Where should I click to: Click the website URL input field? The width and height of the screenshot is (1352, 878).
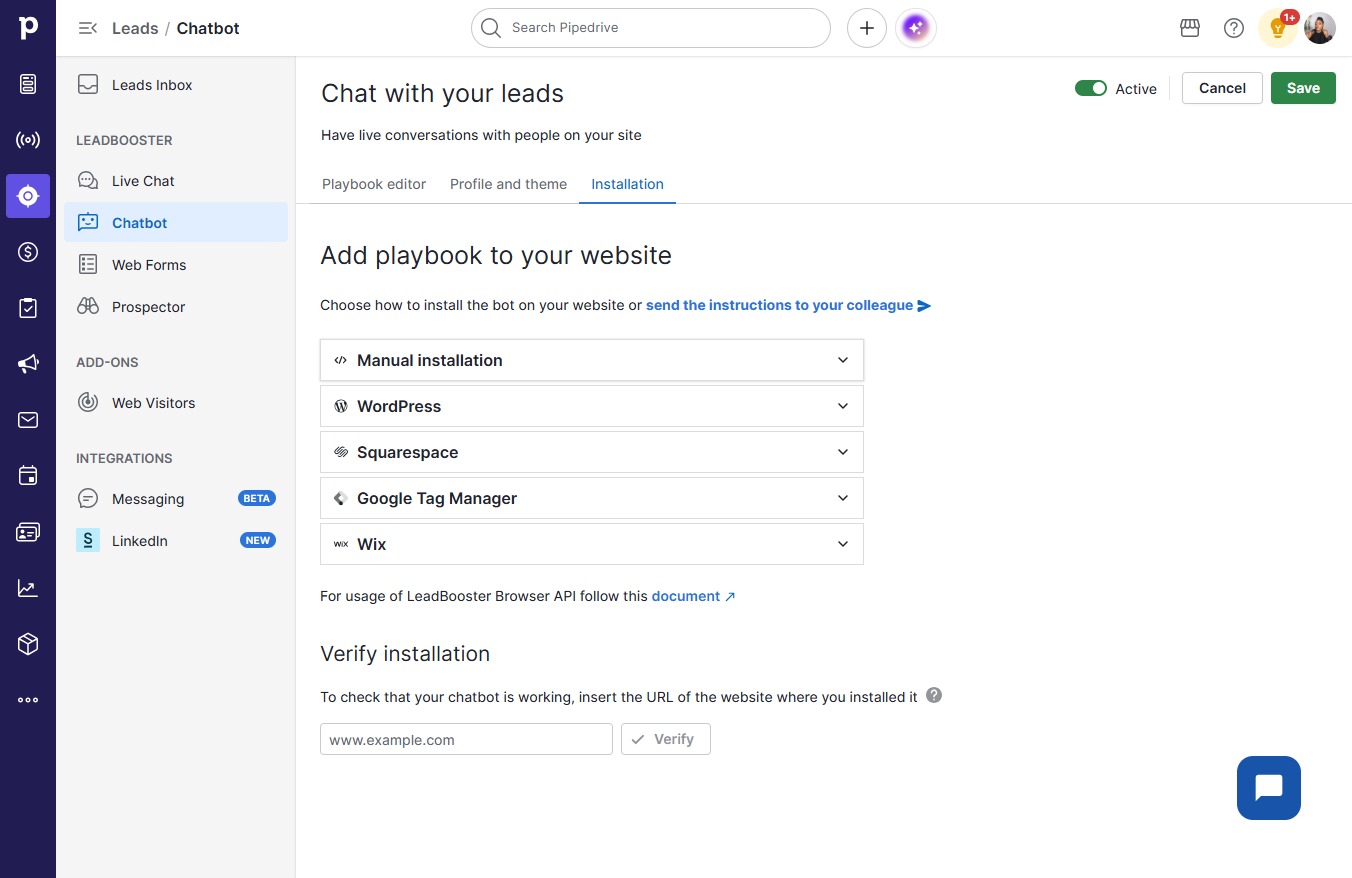[x=466, y=739]
